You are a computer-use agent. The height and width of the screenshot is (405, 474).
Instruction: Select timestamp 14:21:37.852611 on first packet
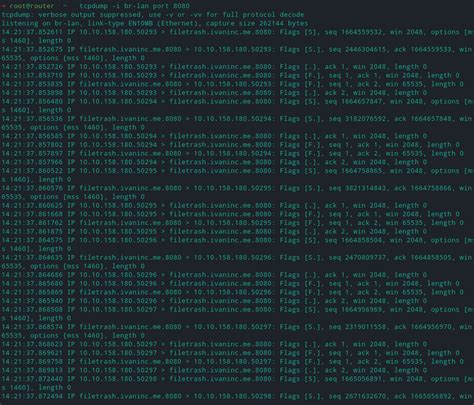click(x=32, y=32)
